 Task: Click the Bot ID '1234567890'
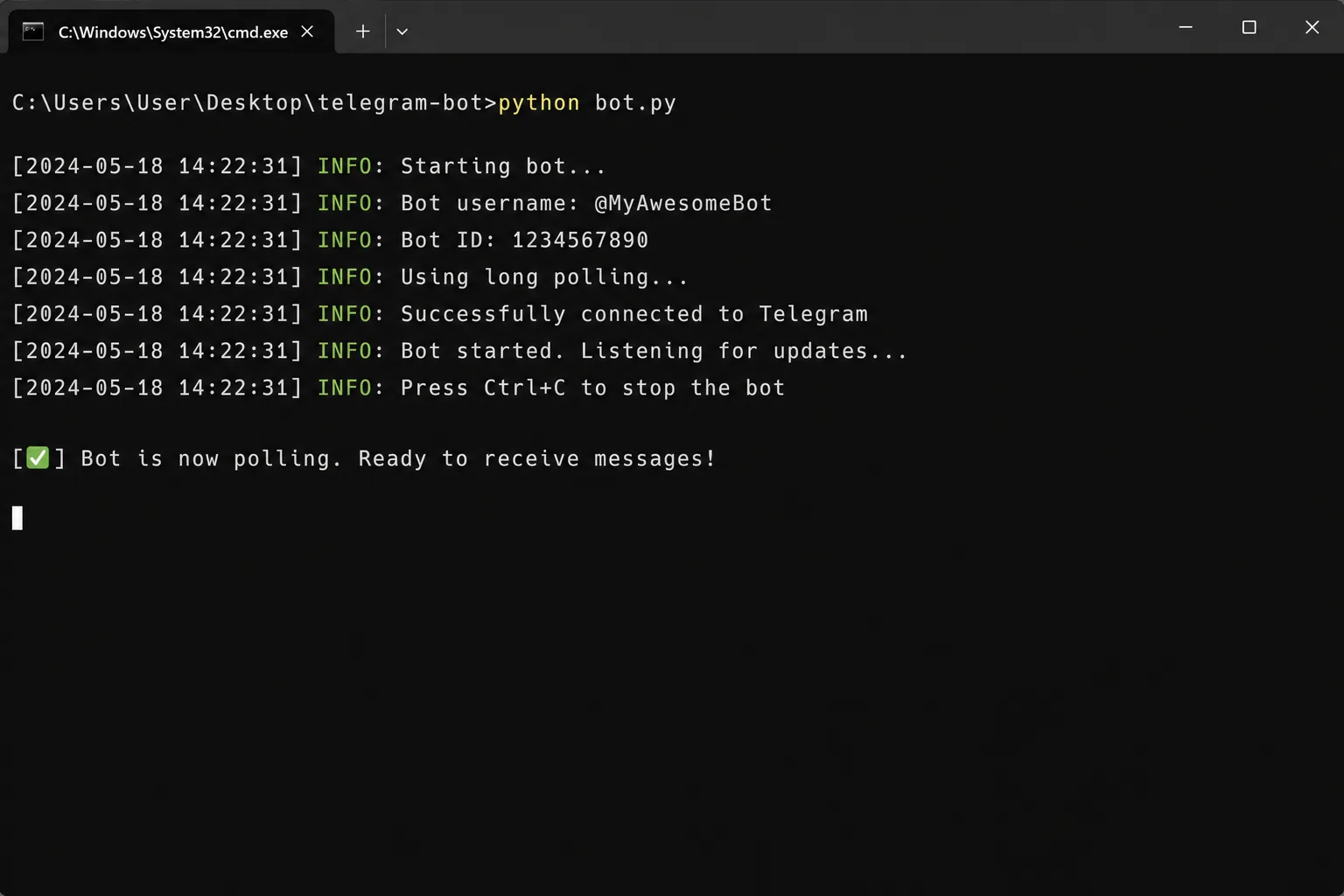580,240
